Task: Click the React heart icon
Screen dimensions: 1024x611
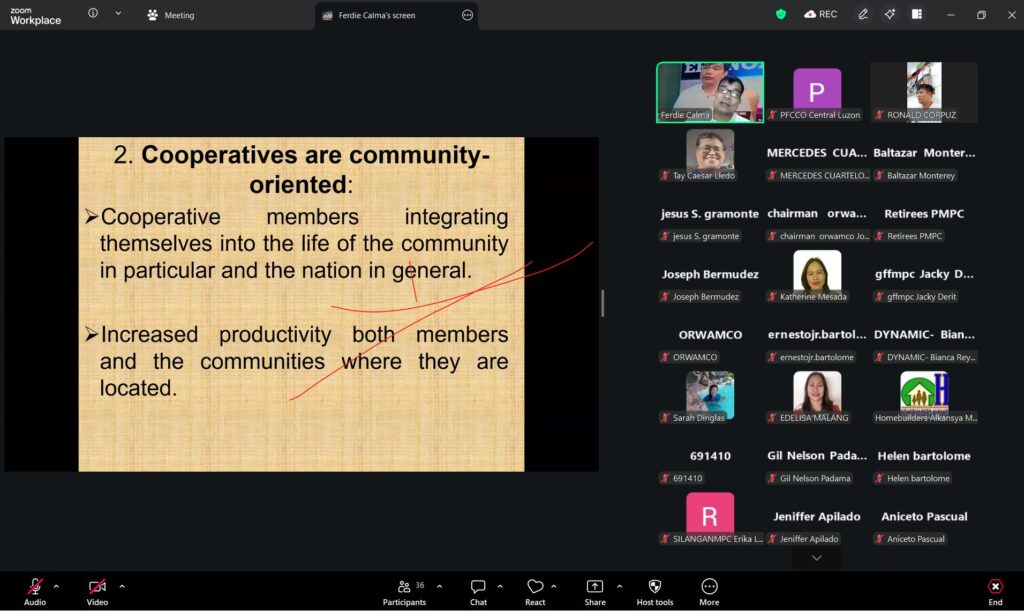Action: 535,587
